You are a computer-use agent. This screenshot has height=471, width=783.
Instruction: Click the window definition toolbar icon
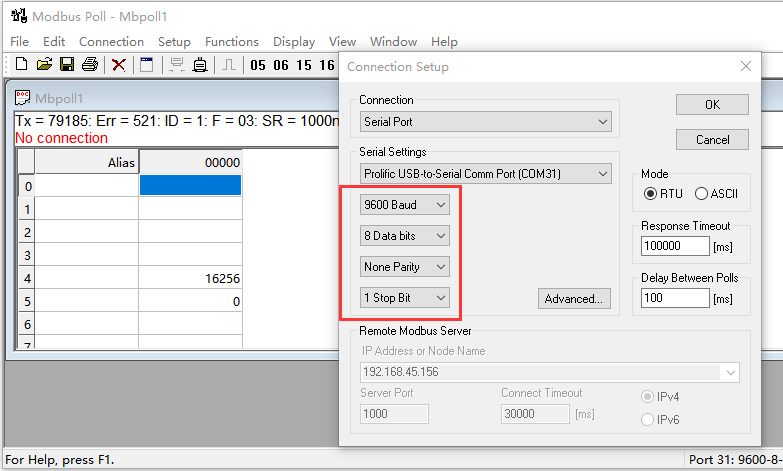(x=146, y=65)
